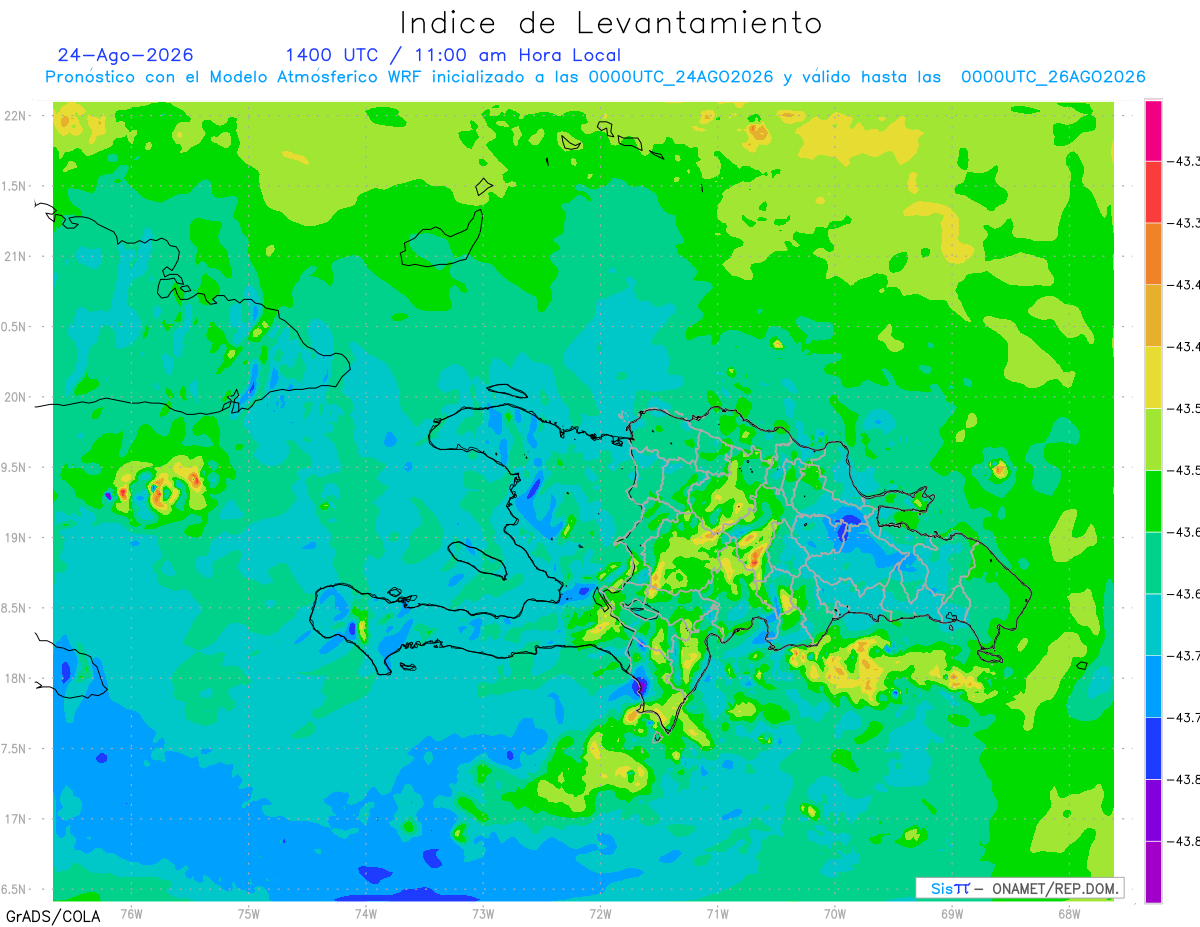Pick the red swatch in the color bar
This screenshot has width=1200, height=927.
coord(1153,192)
